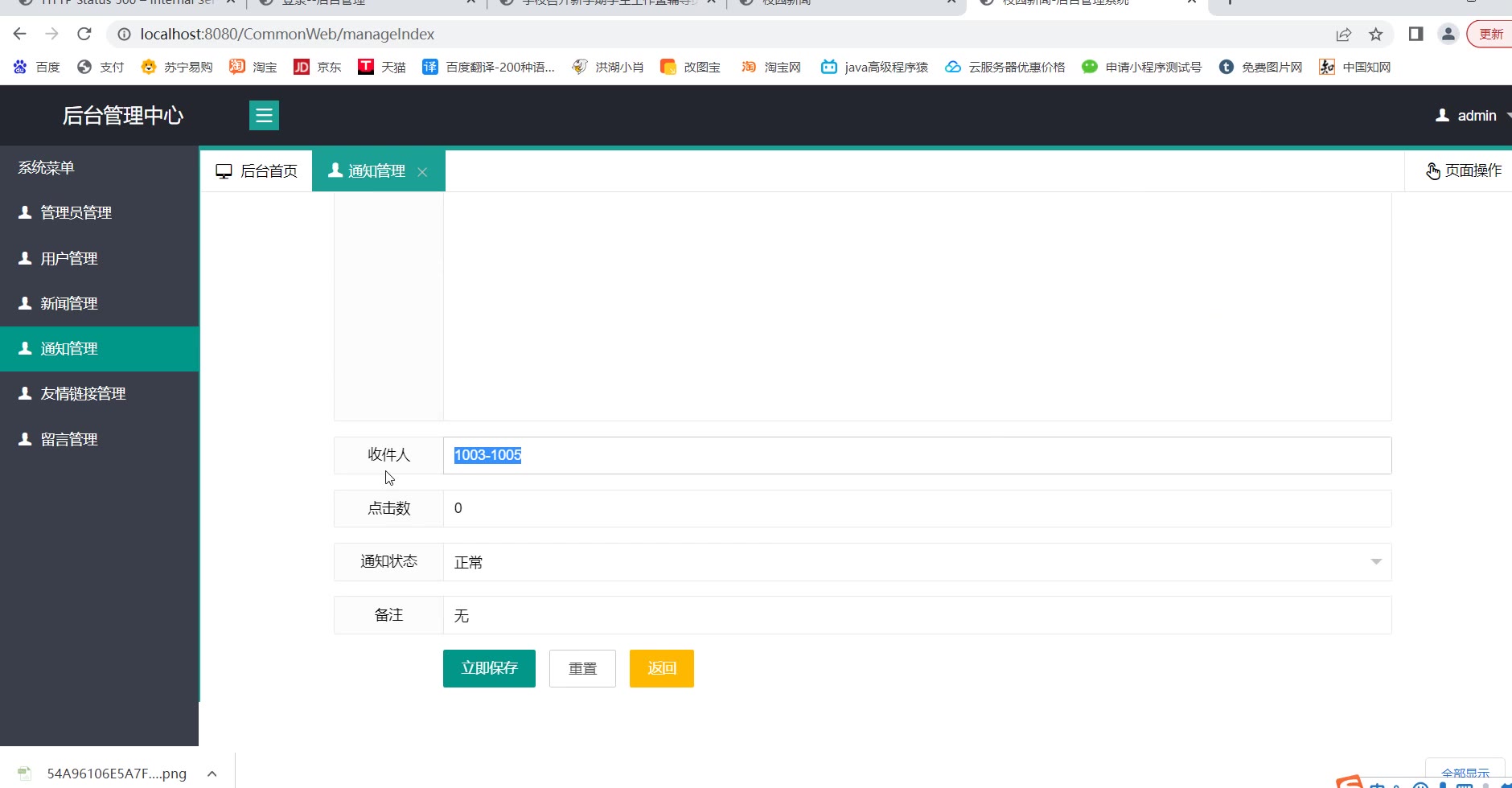1512x788 pixels.
Task: Open the 百度翻译 bookmark
Action: 489,67
